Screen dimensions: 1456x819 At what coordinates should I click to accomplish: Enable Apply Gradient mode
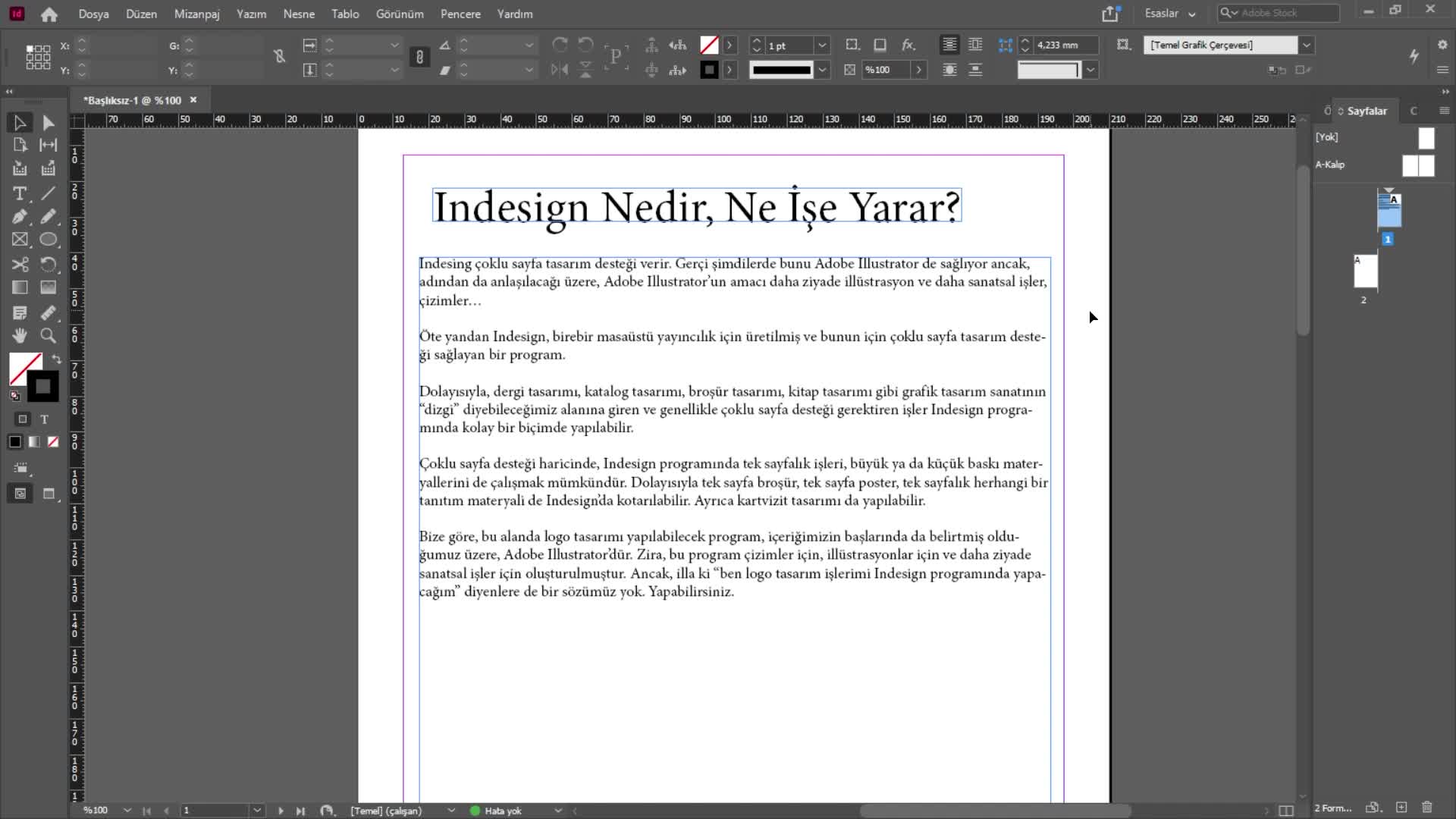pos(34,442)
